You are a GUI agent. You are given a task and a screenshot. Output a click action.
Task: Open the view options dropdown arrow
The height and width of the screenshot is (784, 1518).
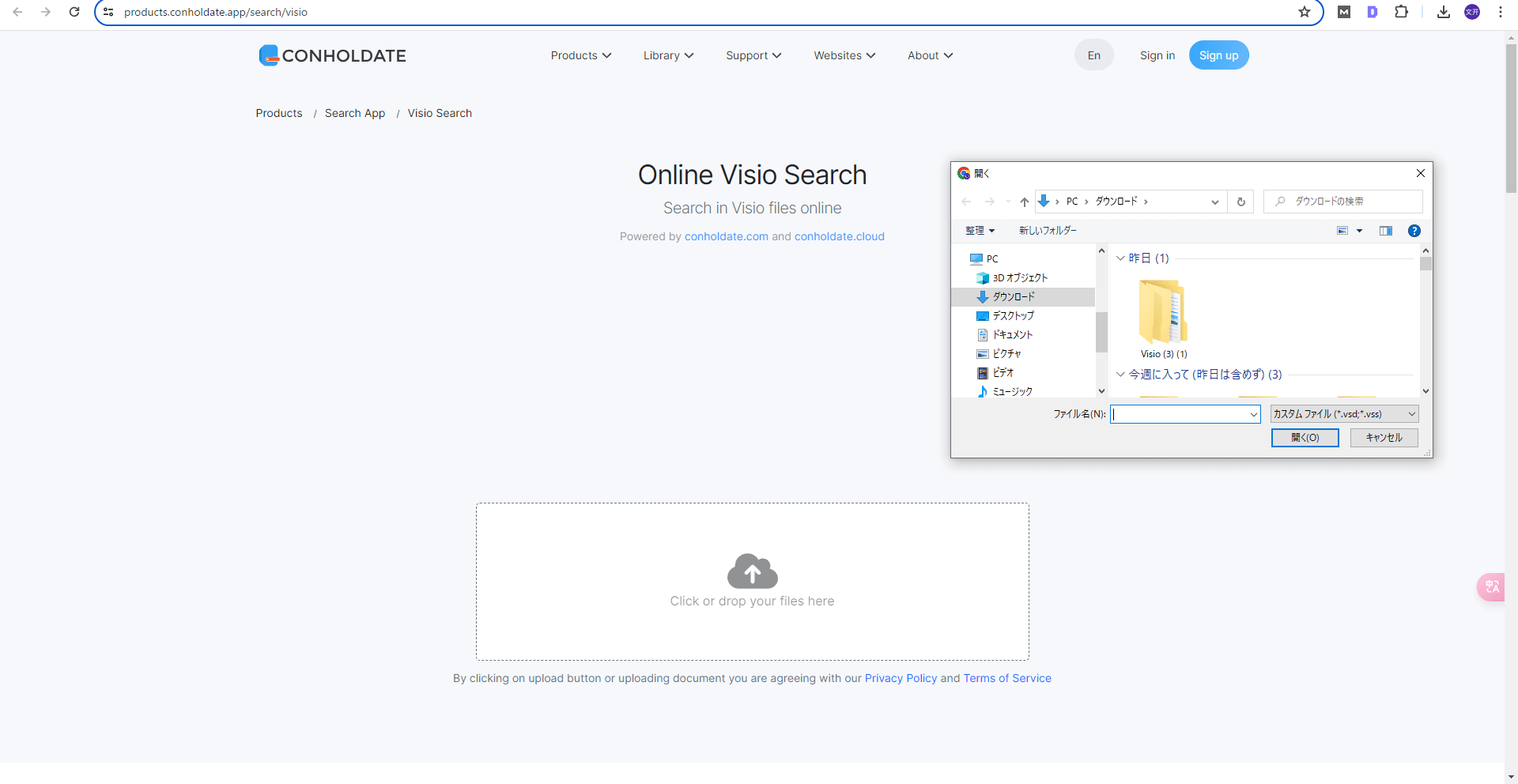[x=1360, y=231]
